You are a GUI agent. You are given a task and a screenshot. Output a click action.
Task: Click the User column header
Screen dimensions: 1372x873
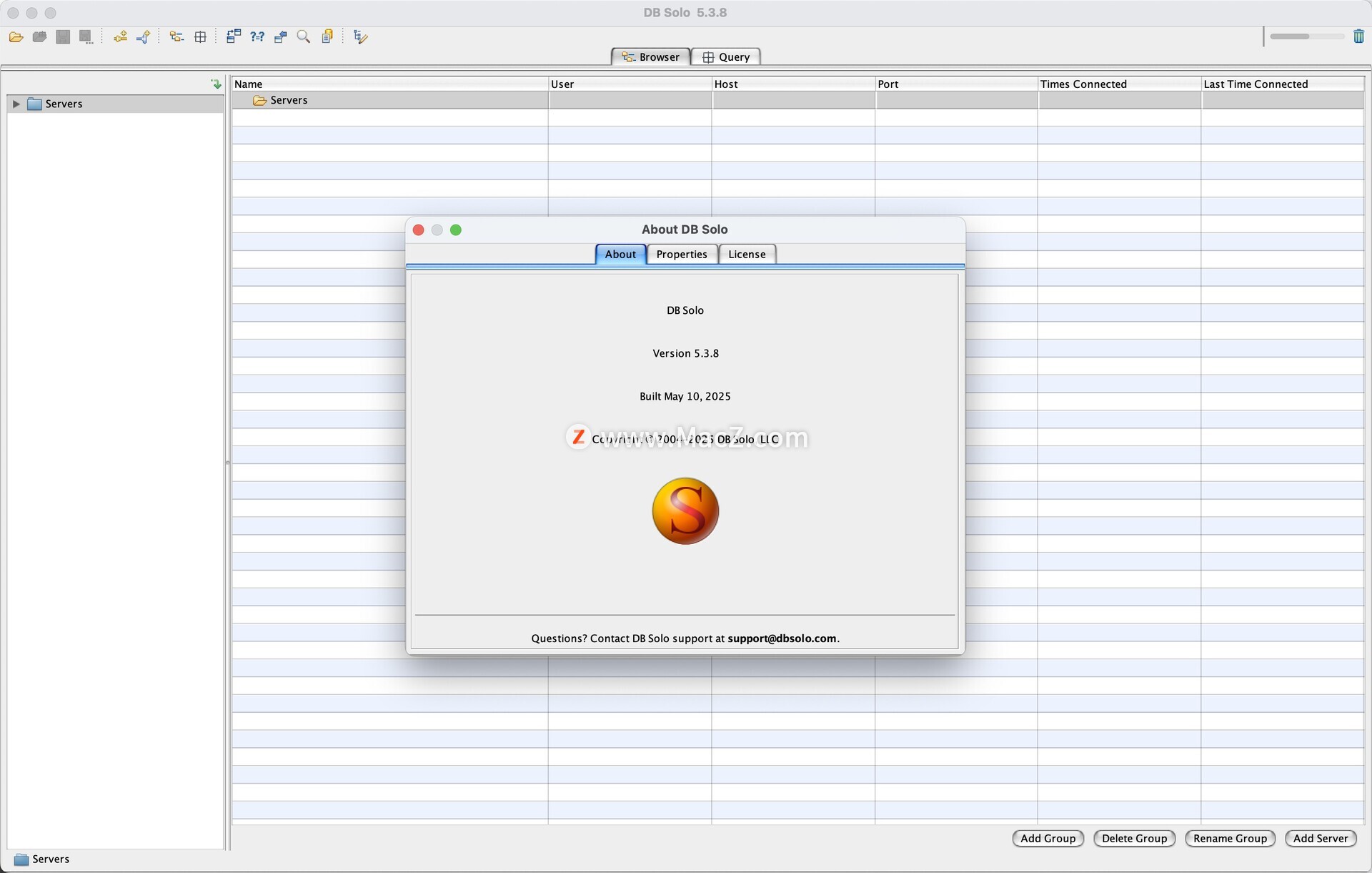click(x=630, y=84)
